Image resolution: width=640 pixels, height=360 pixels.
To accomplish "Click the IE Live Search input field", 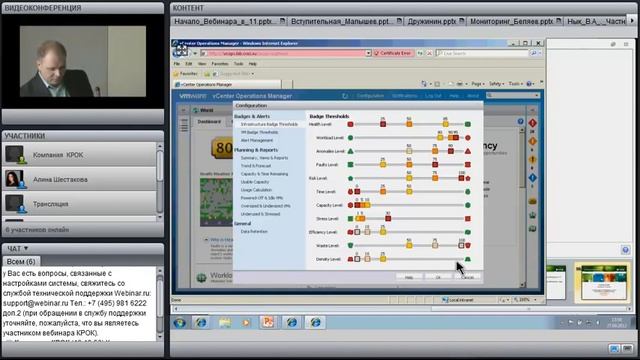I will [x=482, y=53].
